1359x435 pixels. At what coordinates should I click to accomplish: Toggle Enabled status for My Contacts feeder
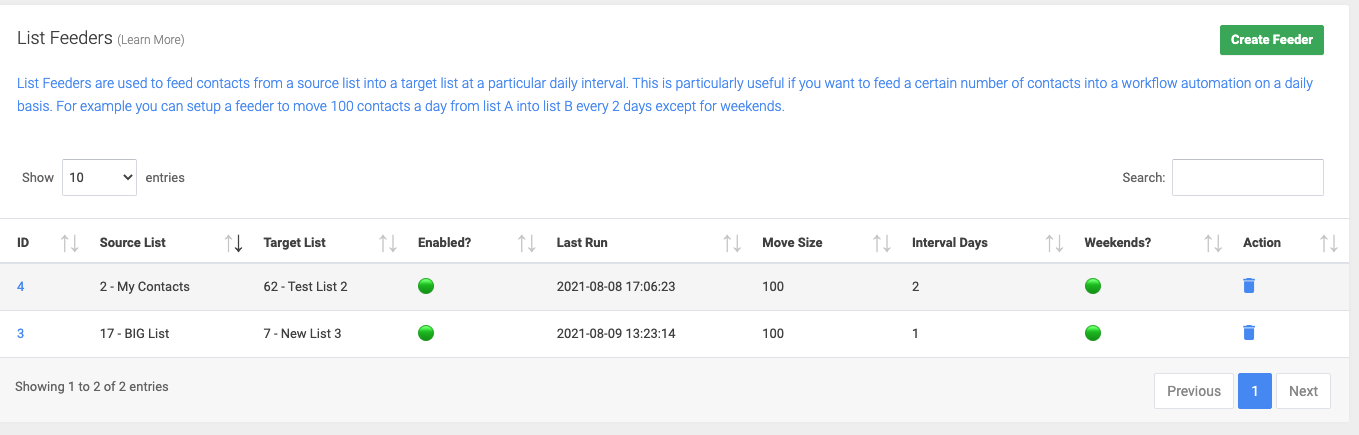(426, 286)
